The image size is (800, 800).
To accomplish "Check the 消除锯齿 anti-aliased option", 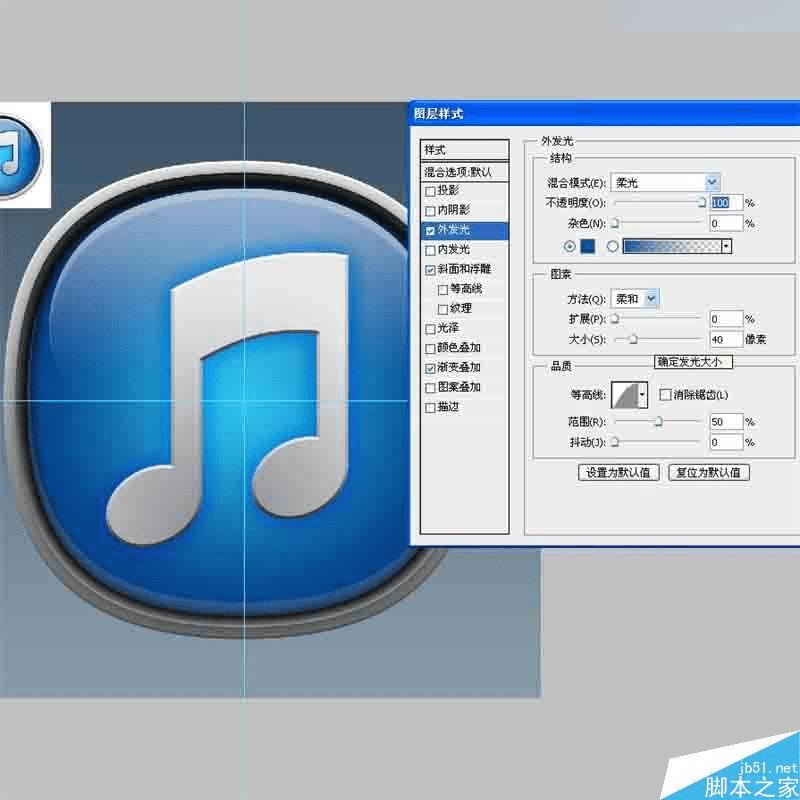I will click(x=664, y=395).
